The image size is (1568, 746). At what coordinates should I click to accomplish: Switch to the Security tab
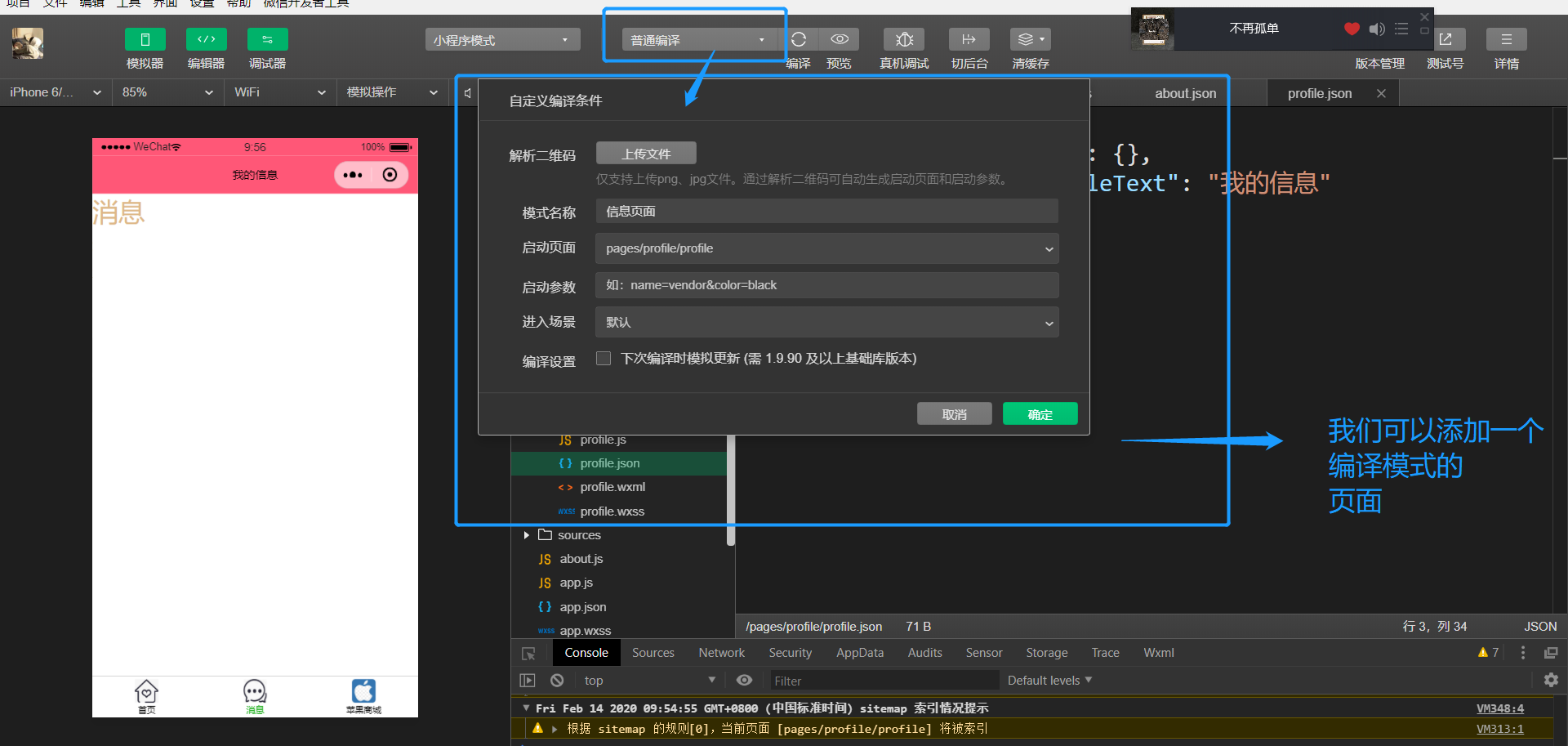click(791, 653)
